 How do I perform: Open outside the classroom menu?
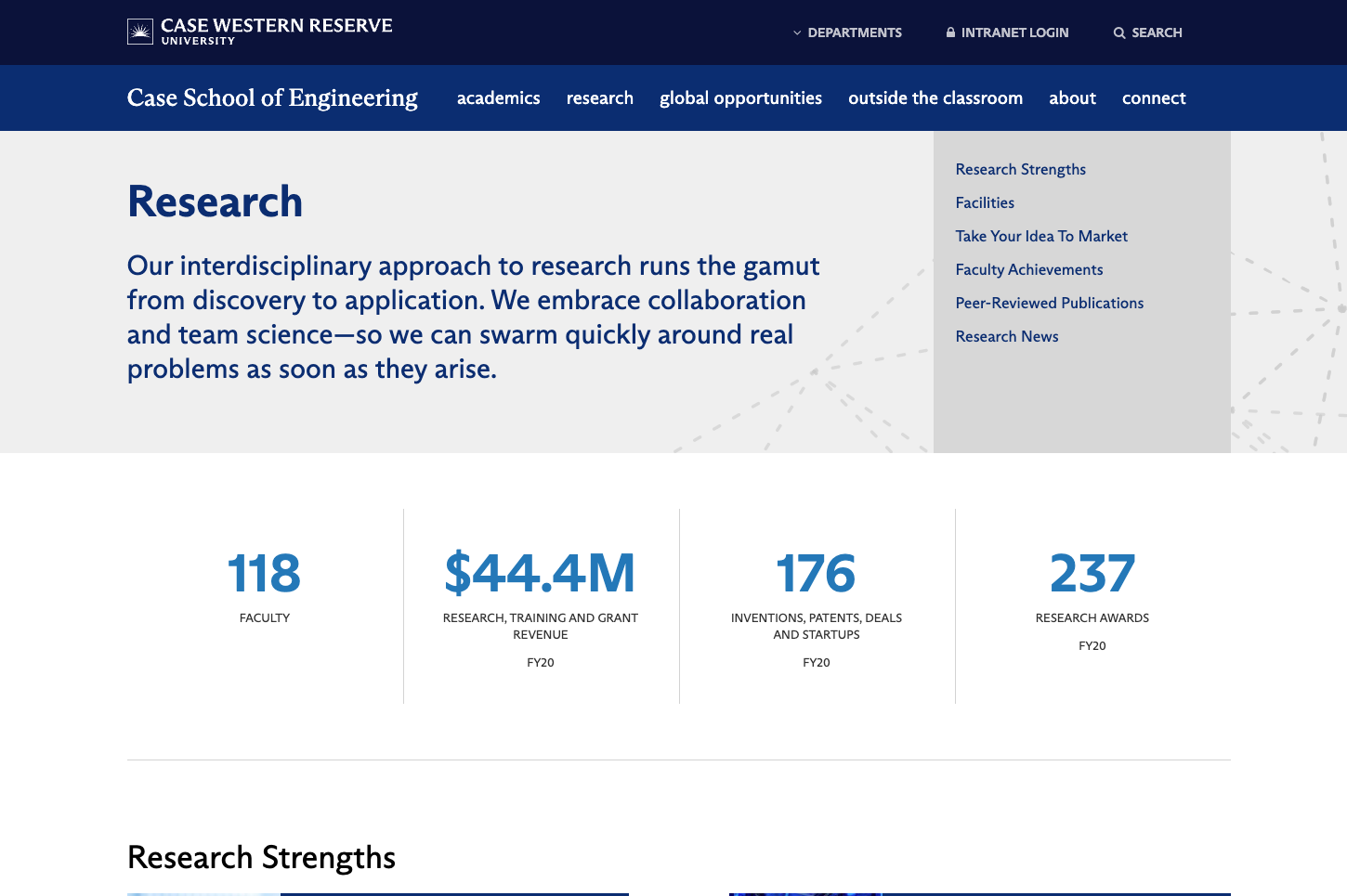click(x=935, y=97)
